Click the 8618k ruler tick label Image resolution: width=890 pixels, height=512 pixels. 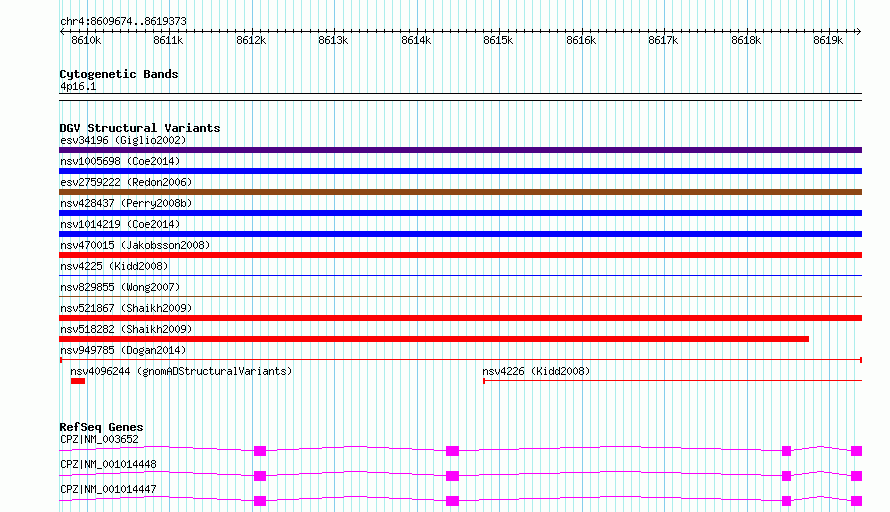pos(746,40)
